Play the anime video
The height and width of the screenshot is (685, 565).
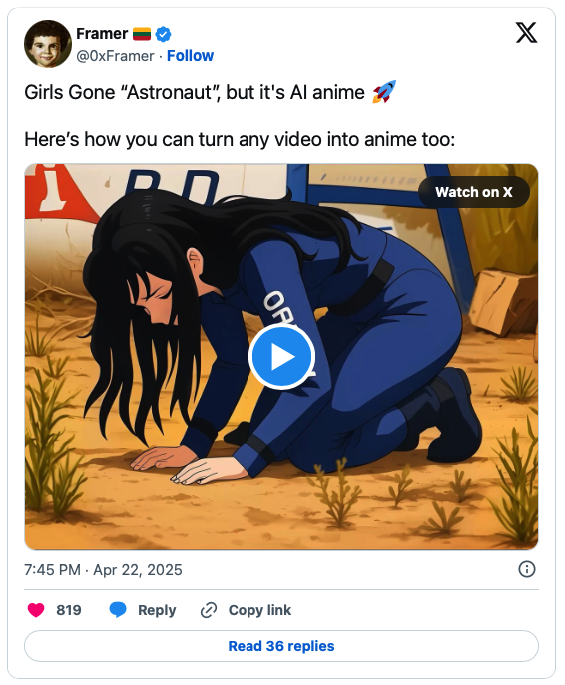pos(281,356)
